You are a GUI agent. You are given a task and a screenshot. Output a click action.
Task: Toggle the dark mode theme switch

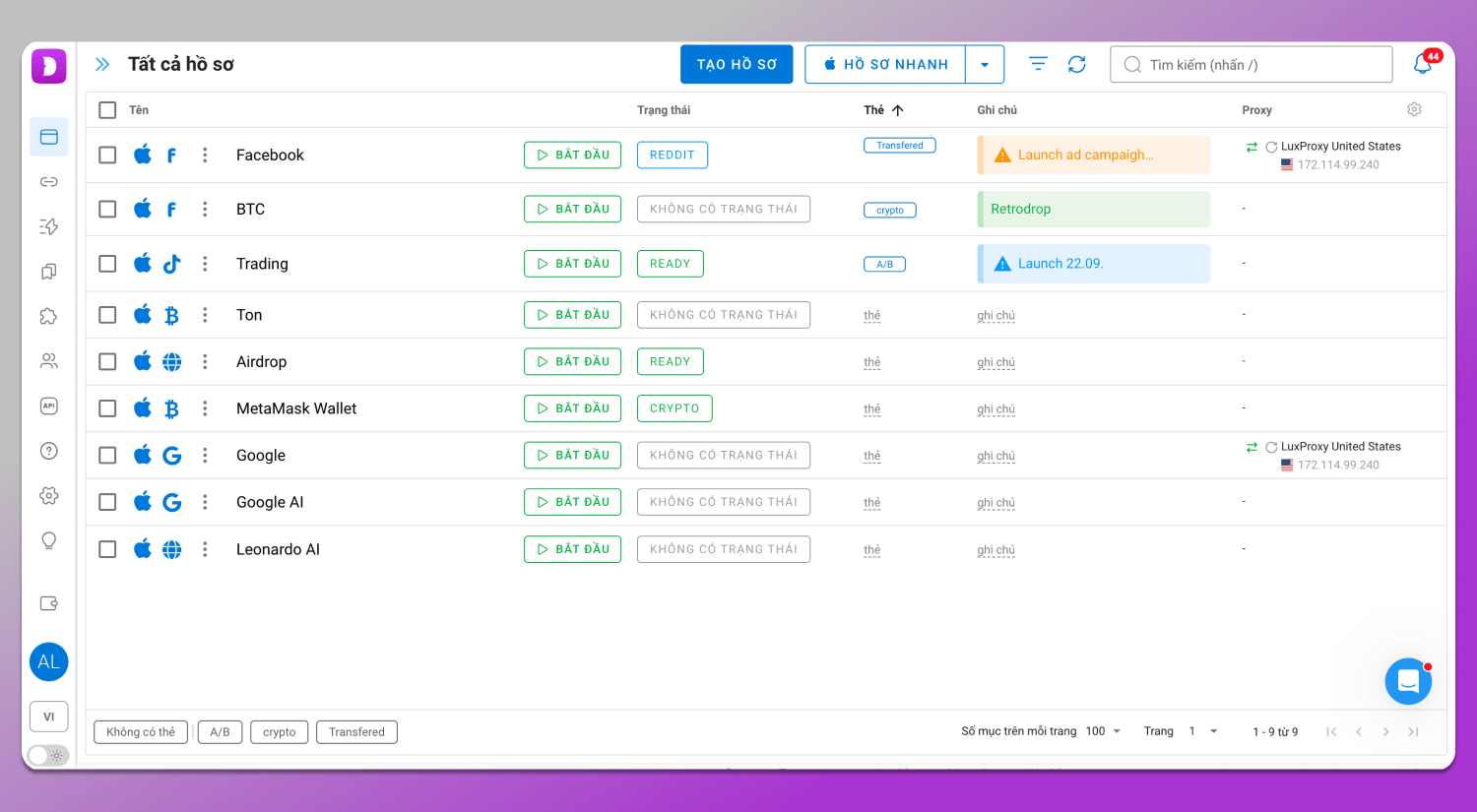coord(47,755)
